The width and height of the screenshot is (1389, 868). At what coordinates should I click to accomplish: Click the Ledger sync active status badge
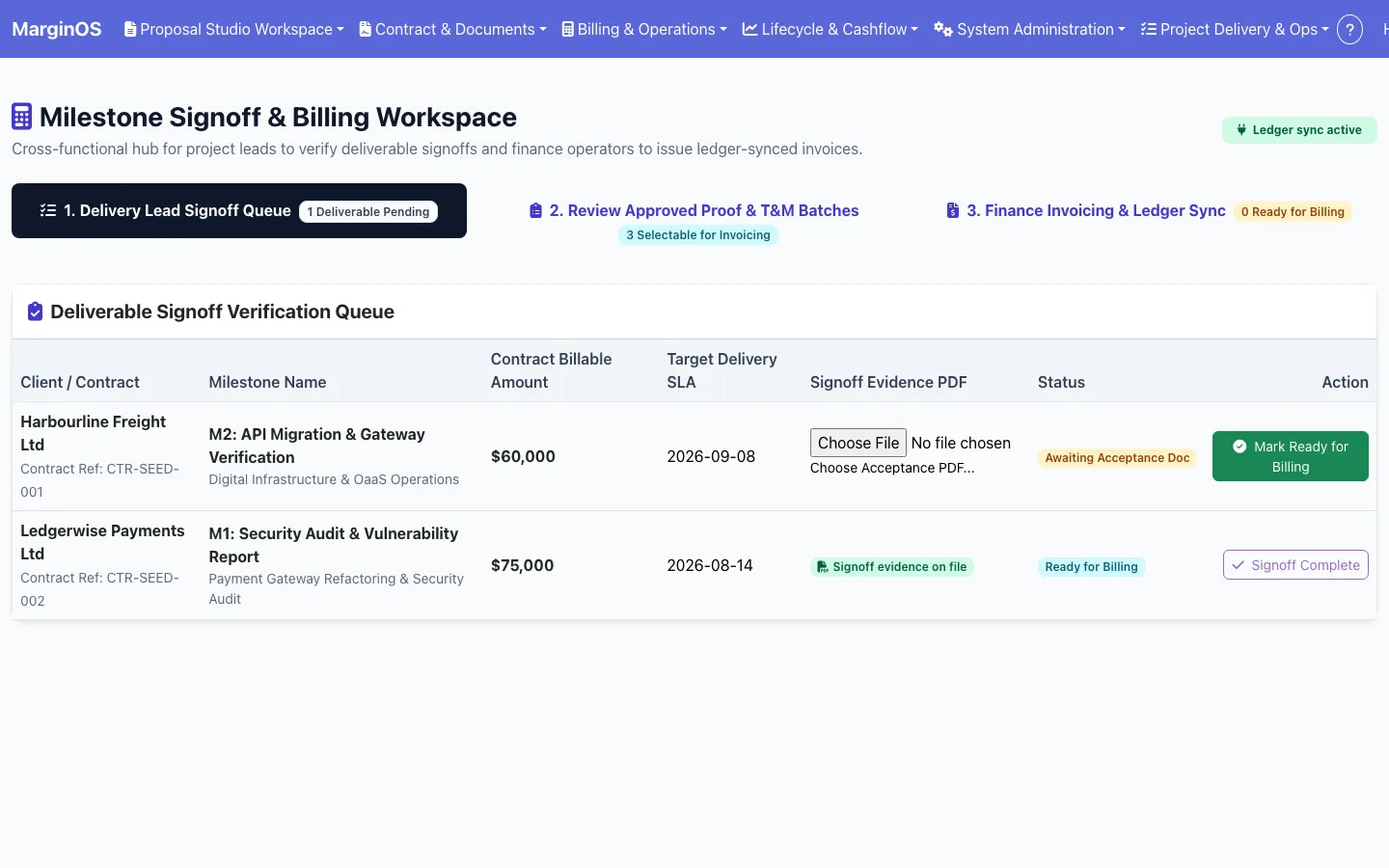click(x=1299, y=130)
